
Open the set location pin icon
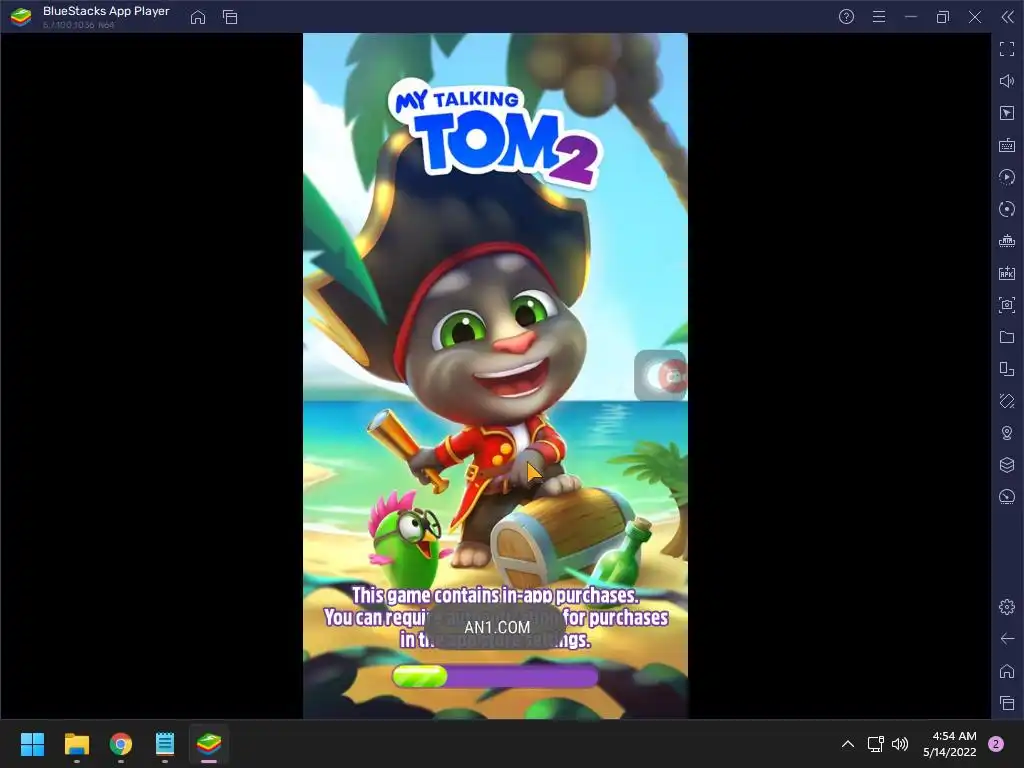tap(1006, 433)
